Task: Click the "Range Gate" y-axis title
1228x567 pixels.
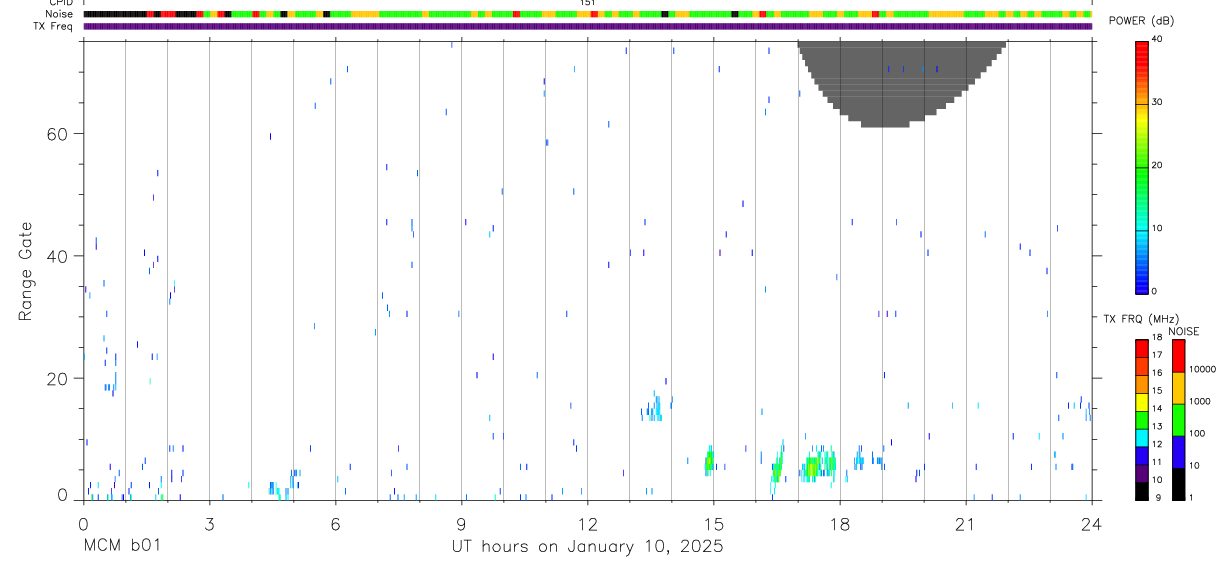Action: click(x=26, y=271)
